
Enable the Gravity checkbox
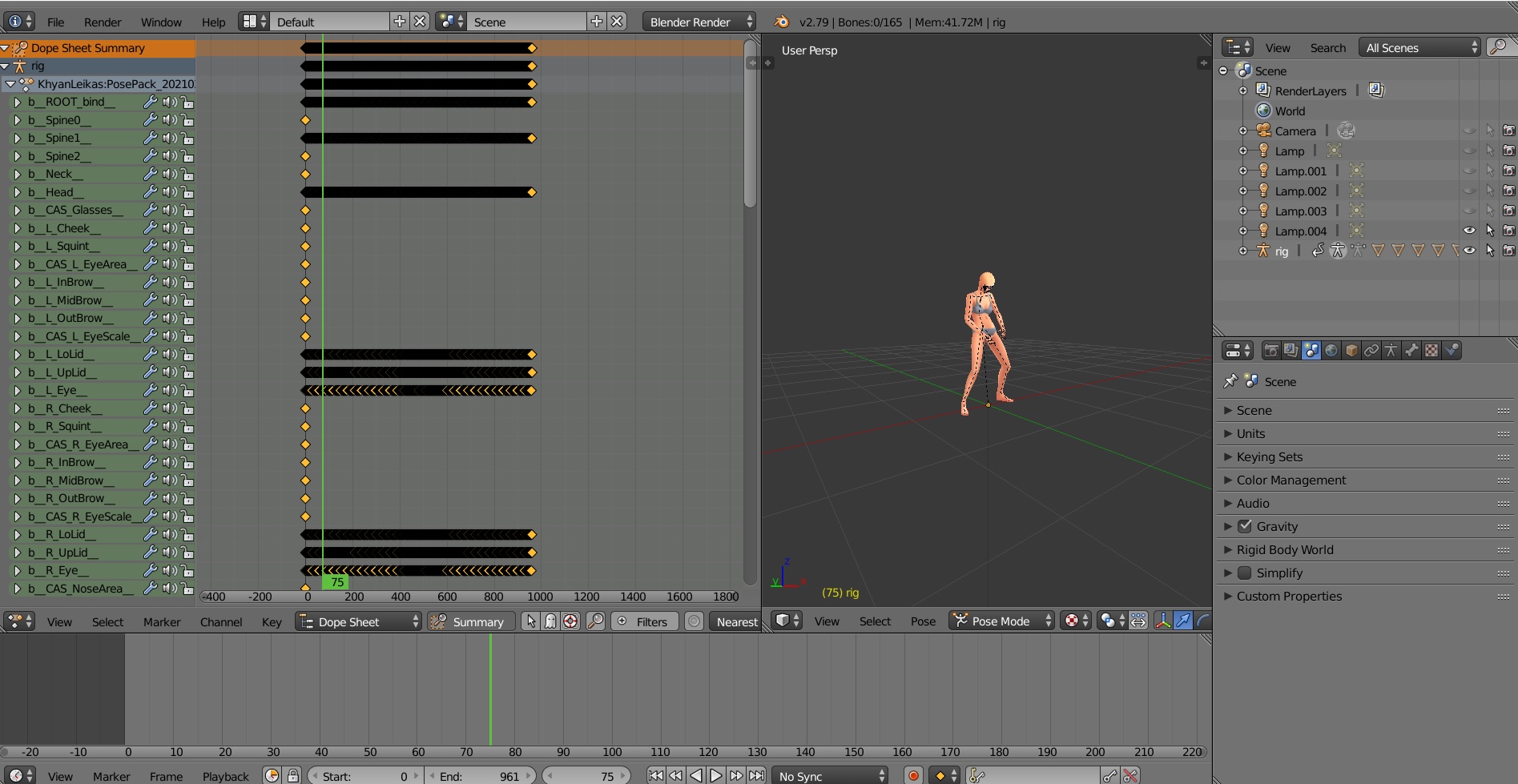click(1245, 526)
